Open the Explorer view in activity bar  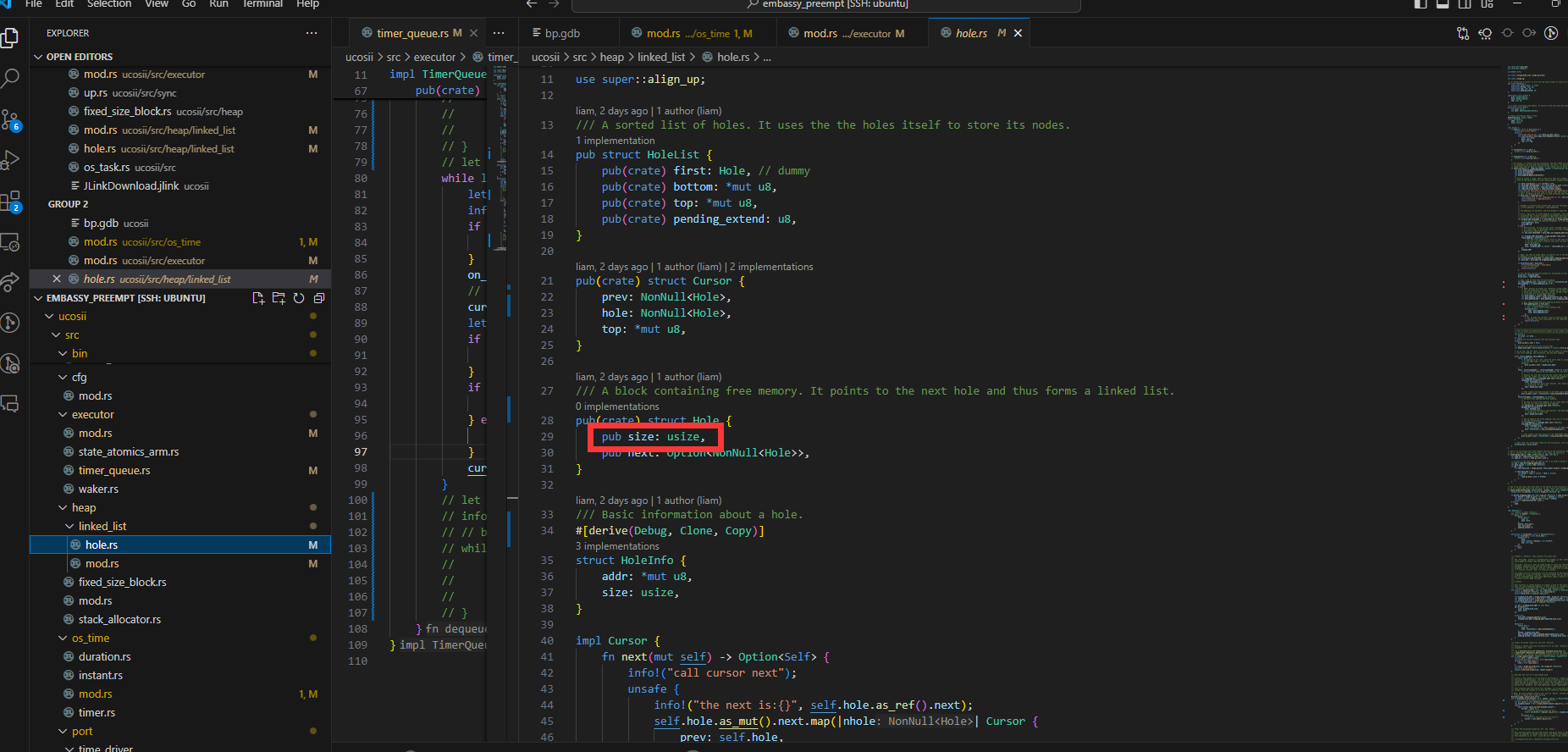pyautogui.click(x=10, y=38)
